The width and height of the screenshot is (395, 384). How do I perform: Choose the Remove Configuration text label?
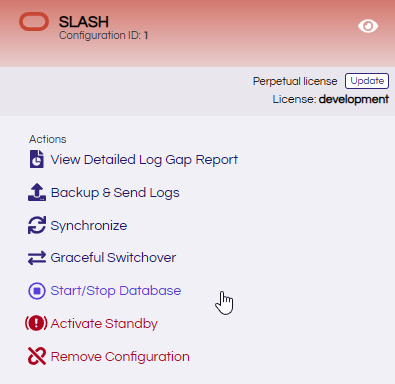(x=120, y=357)
